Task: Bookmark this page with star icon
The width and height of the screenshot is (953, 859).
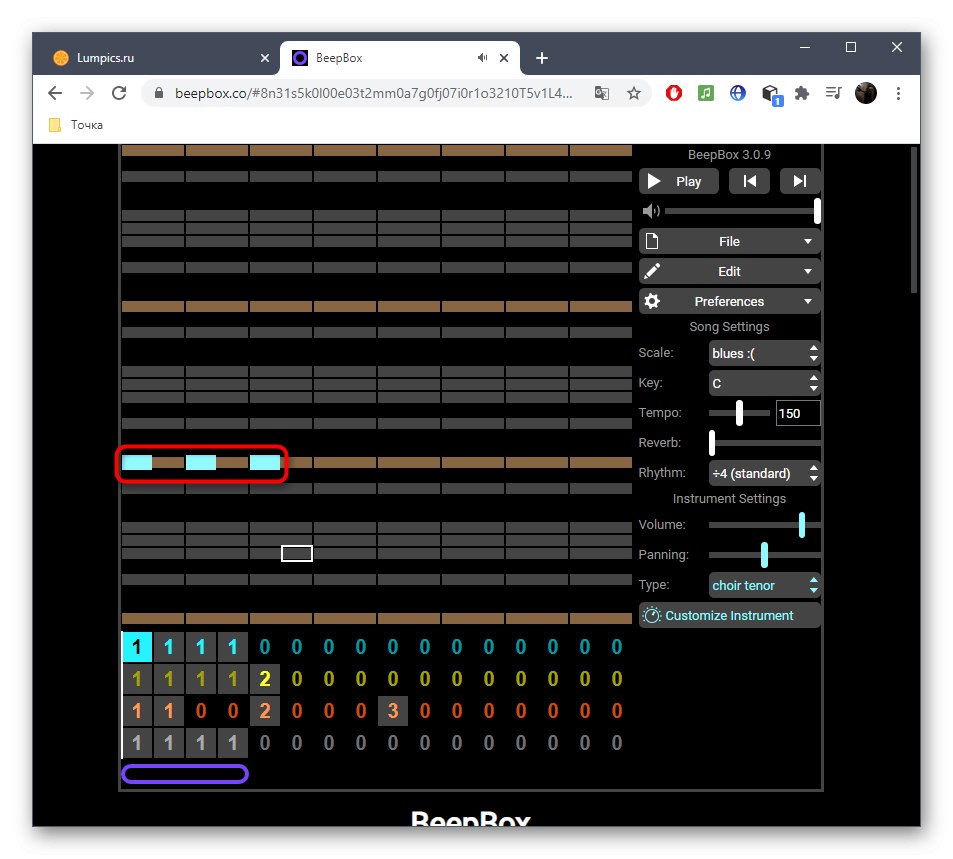Action: pyautogui.click(x=634, y=93)
